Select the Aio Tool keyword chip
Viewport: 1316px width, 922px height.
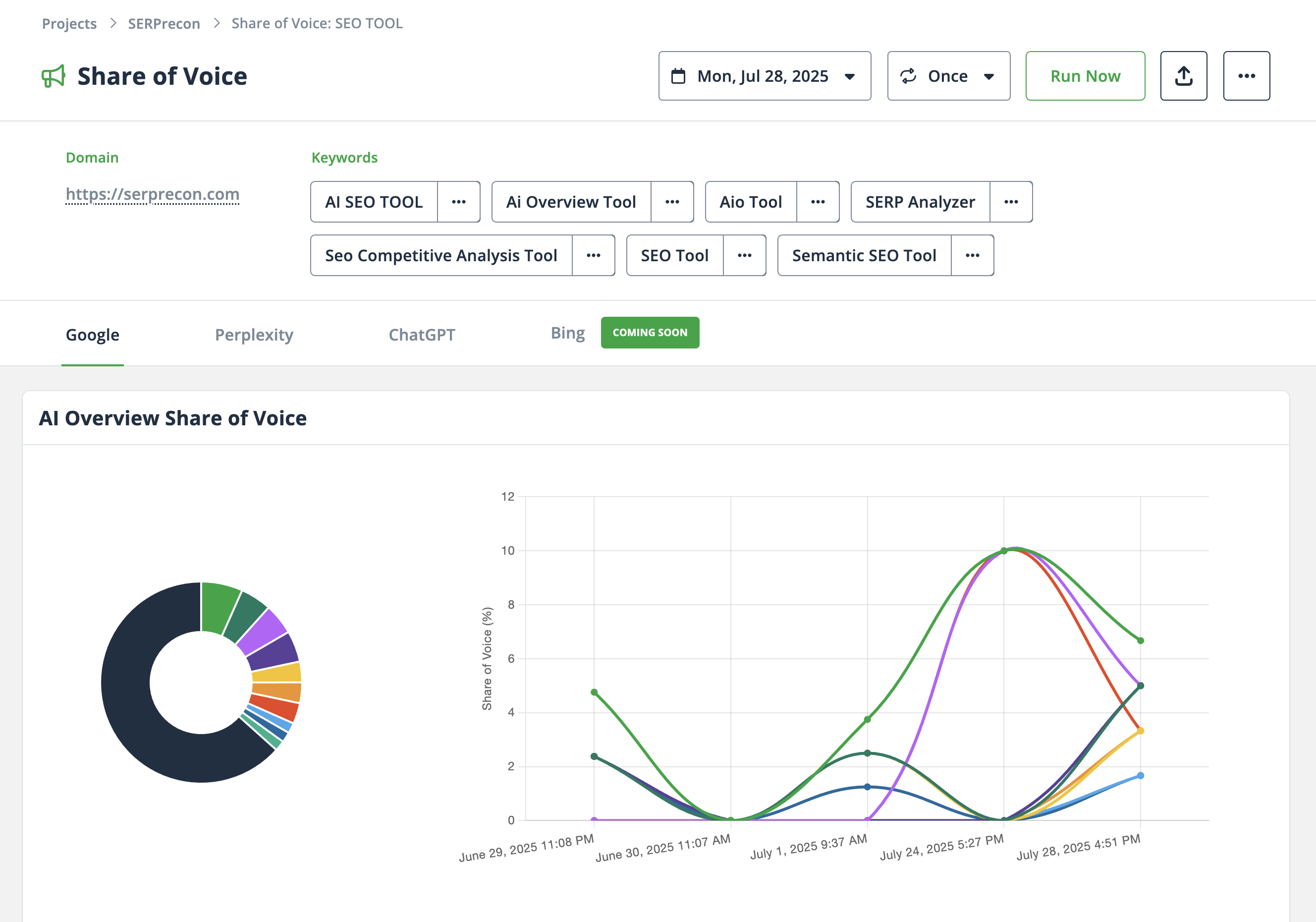point(751,202)
